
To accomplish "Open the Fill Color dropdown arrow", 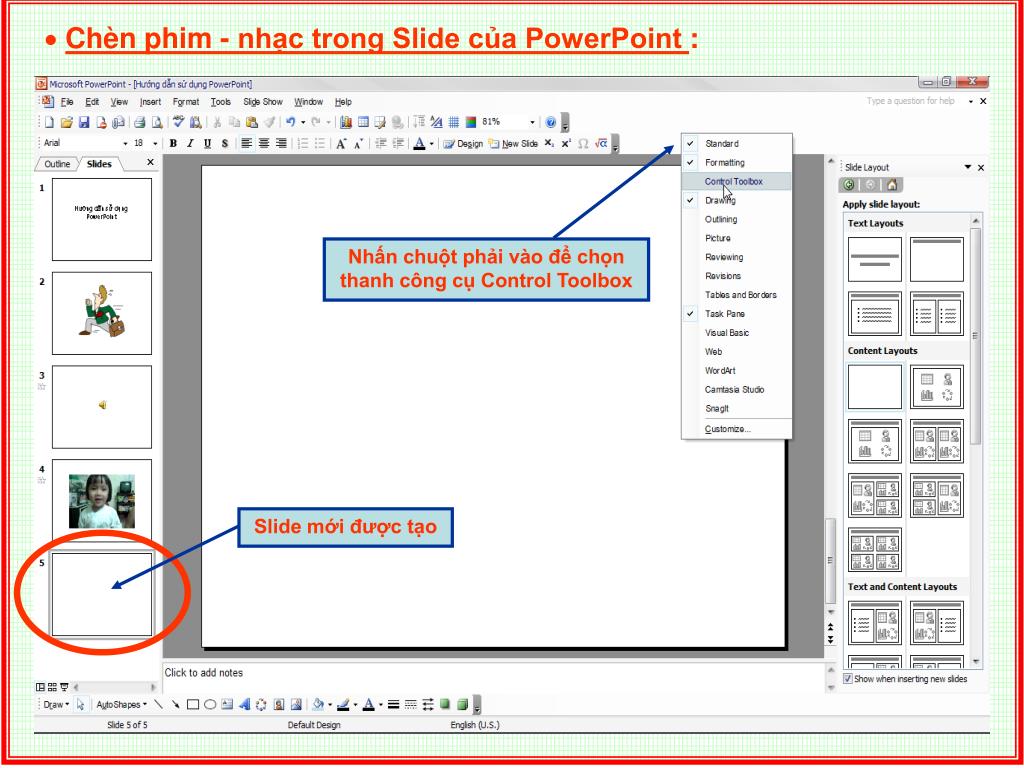I will click(x=330, y=705).
